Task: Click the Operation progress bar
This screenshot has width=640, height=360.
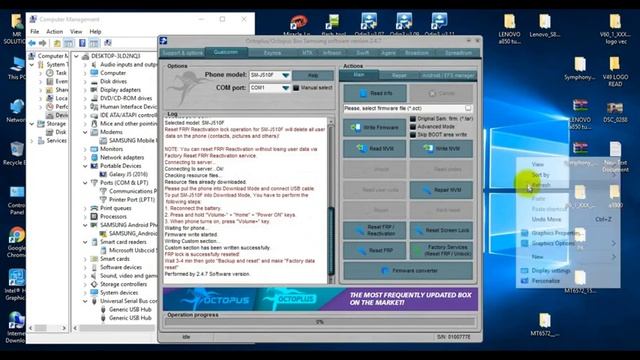Action: click(320, 322)
